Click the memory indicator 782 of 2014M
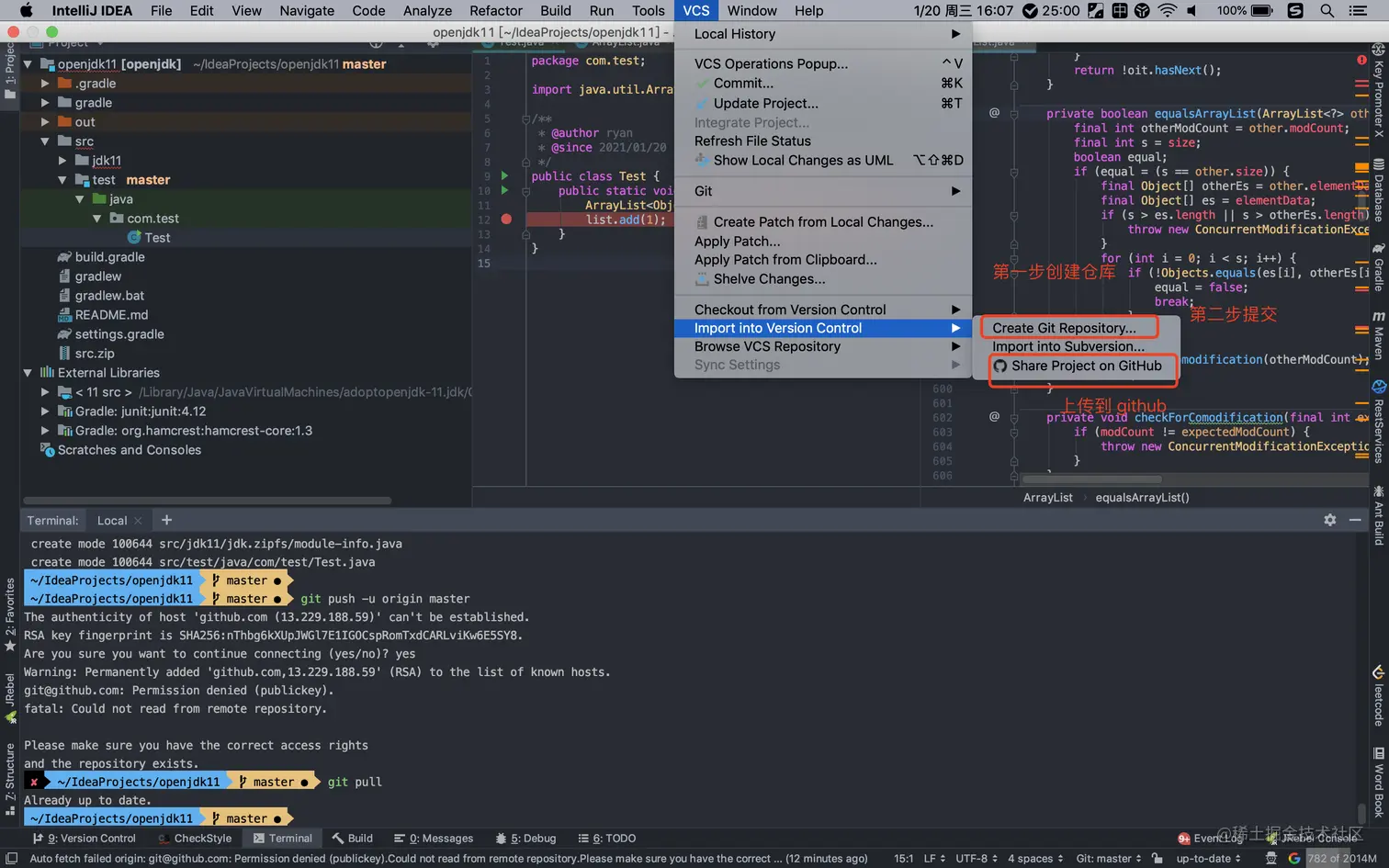 click(1342, 859)
